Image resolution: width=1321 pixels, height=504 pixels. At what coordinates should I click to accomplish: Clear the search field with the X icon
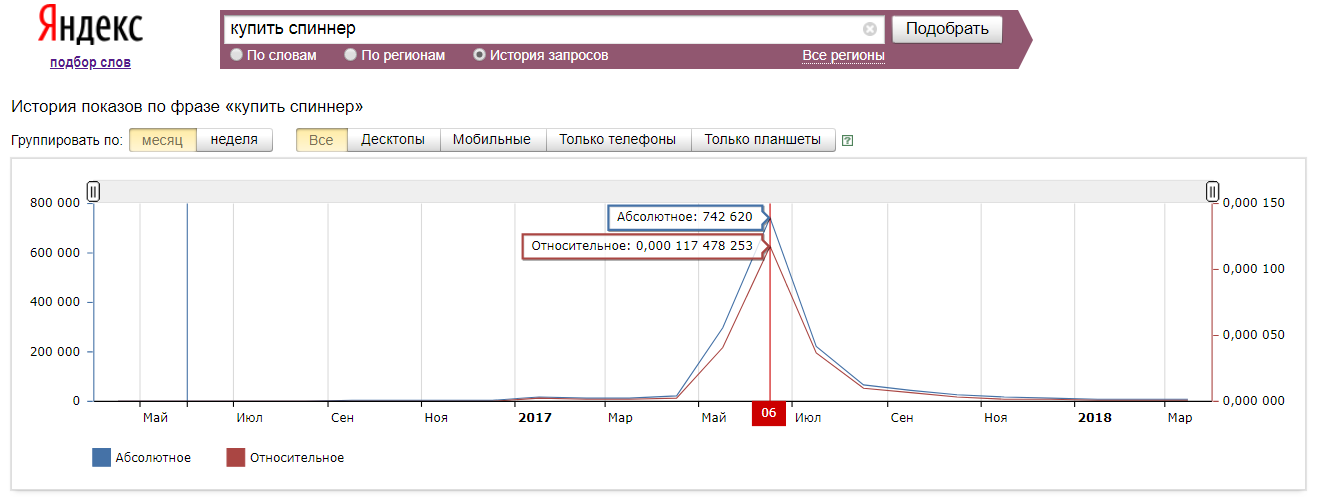(869, 29)
